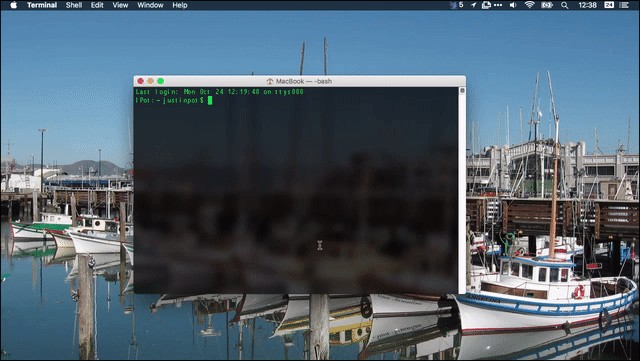Open the Wi-Fi status menu
Viewport: 640px width, 361px height.
pos(529,5)
